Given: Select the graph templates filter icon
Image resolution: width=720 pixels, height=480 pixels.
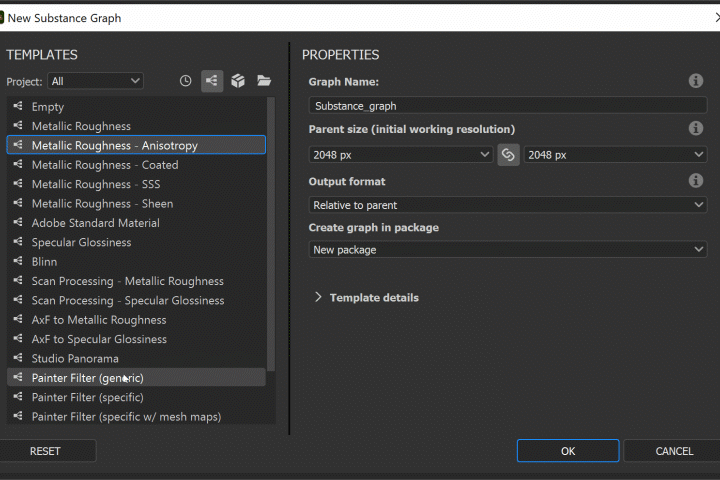Looking at the screenshot, I should coord(212,81).
